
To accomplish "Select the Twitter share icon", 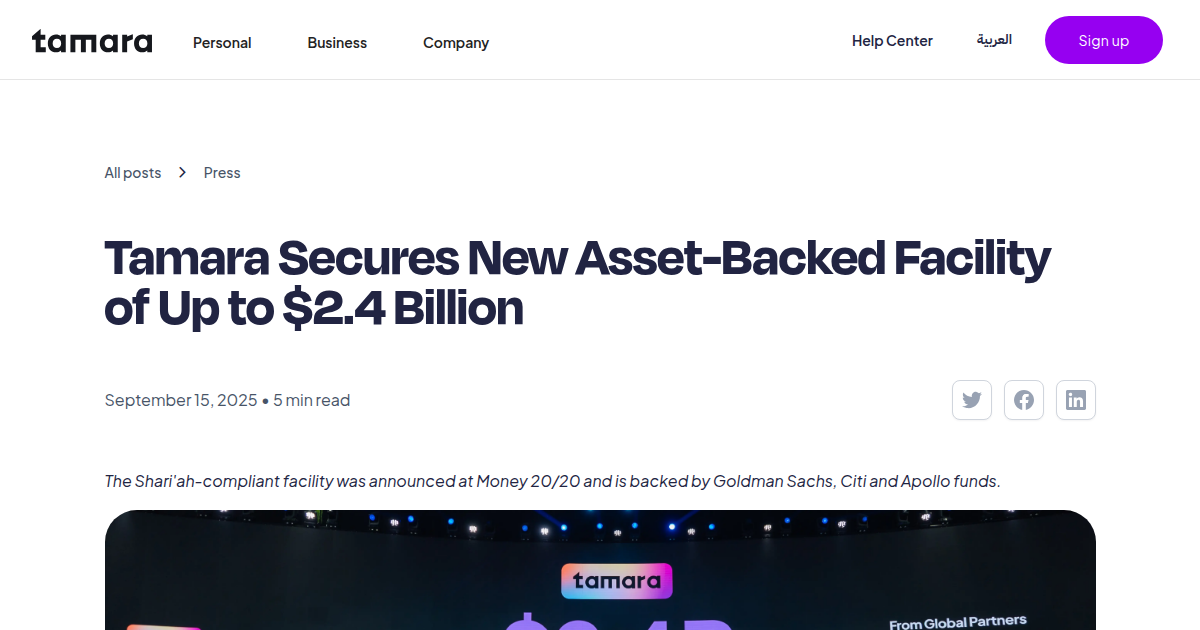I will 971,399.
